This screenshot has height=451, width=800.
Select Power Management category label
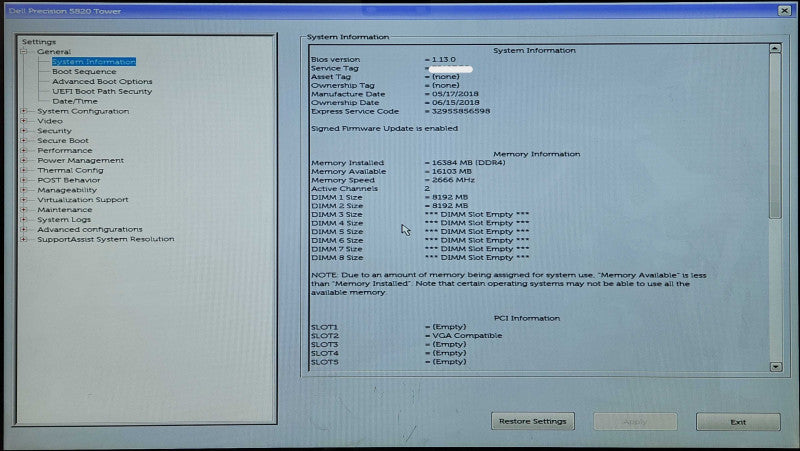[x=81, y=160]
